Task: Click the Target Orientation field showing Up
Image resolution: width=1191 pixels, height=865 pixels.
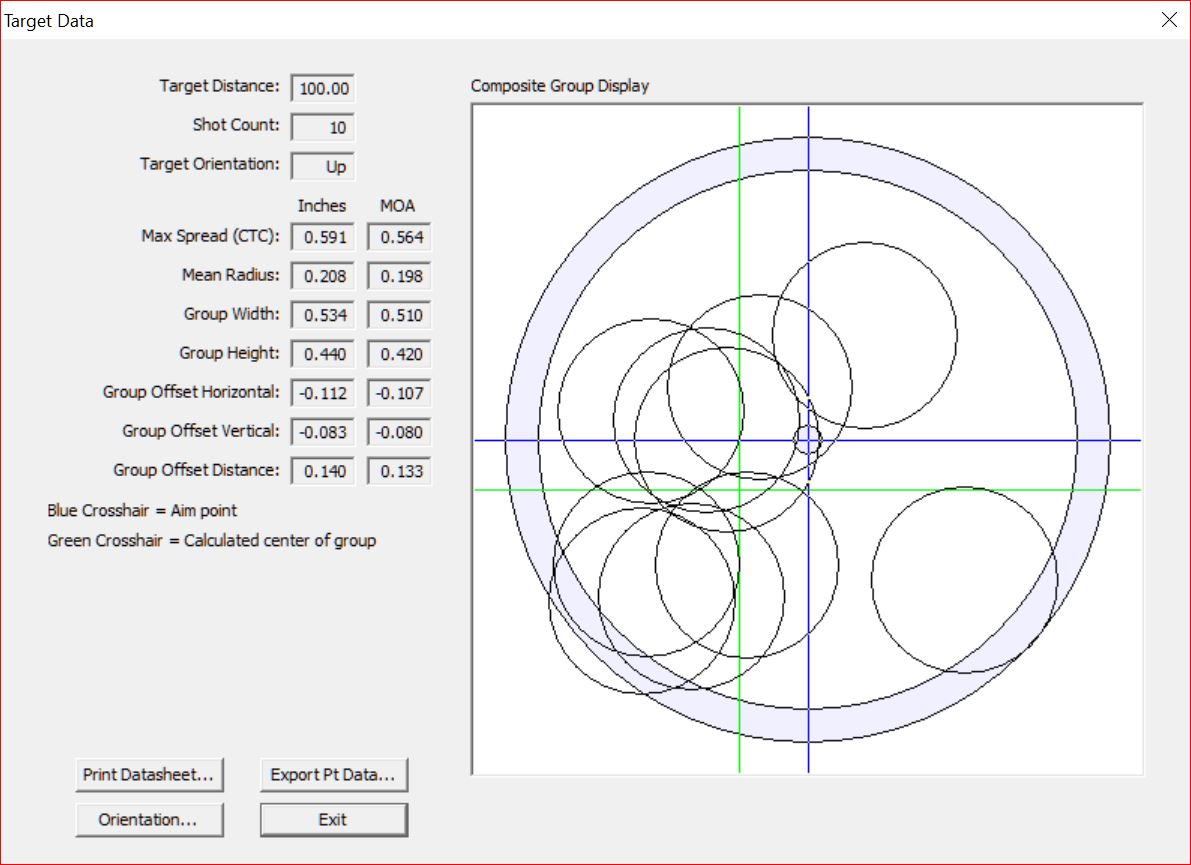Action: pyautogui.click(x=323, y=166)
